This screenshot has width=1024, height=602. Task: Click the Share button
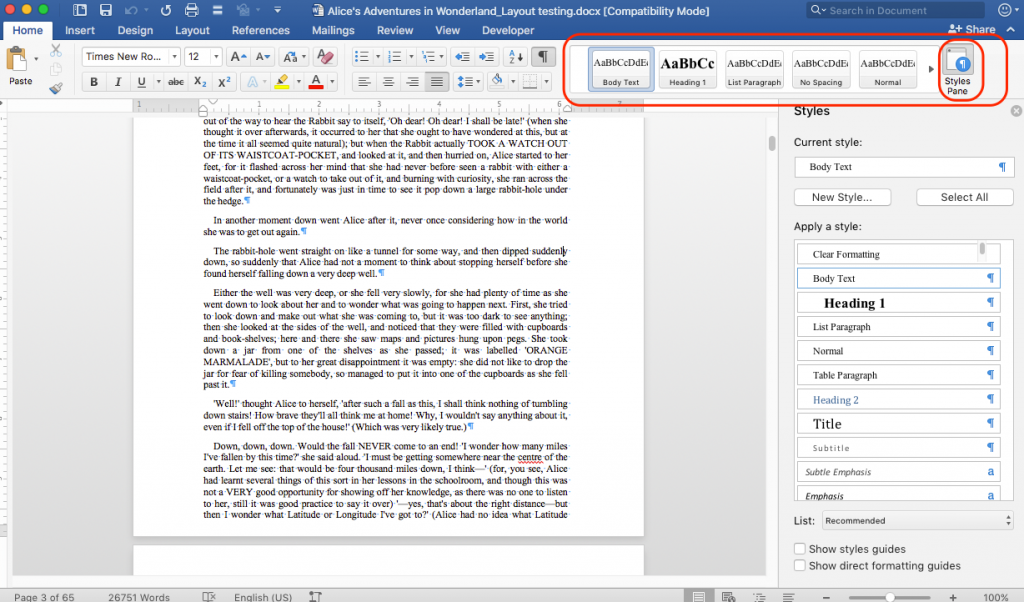[x=972, y=29]
